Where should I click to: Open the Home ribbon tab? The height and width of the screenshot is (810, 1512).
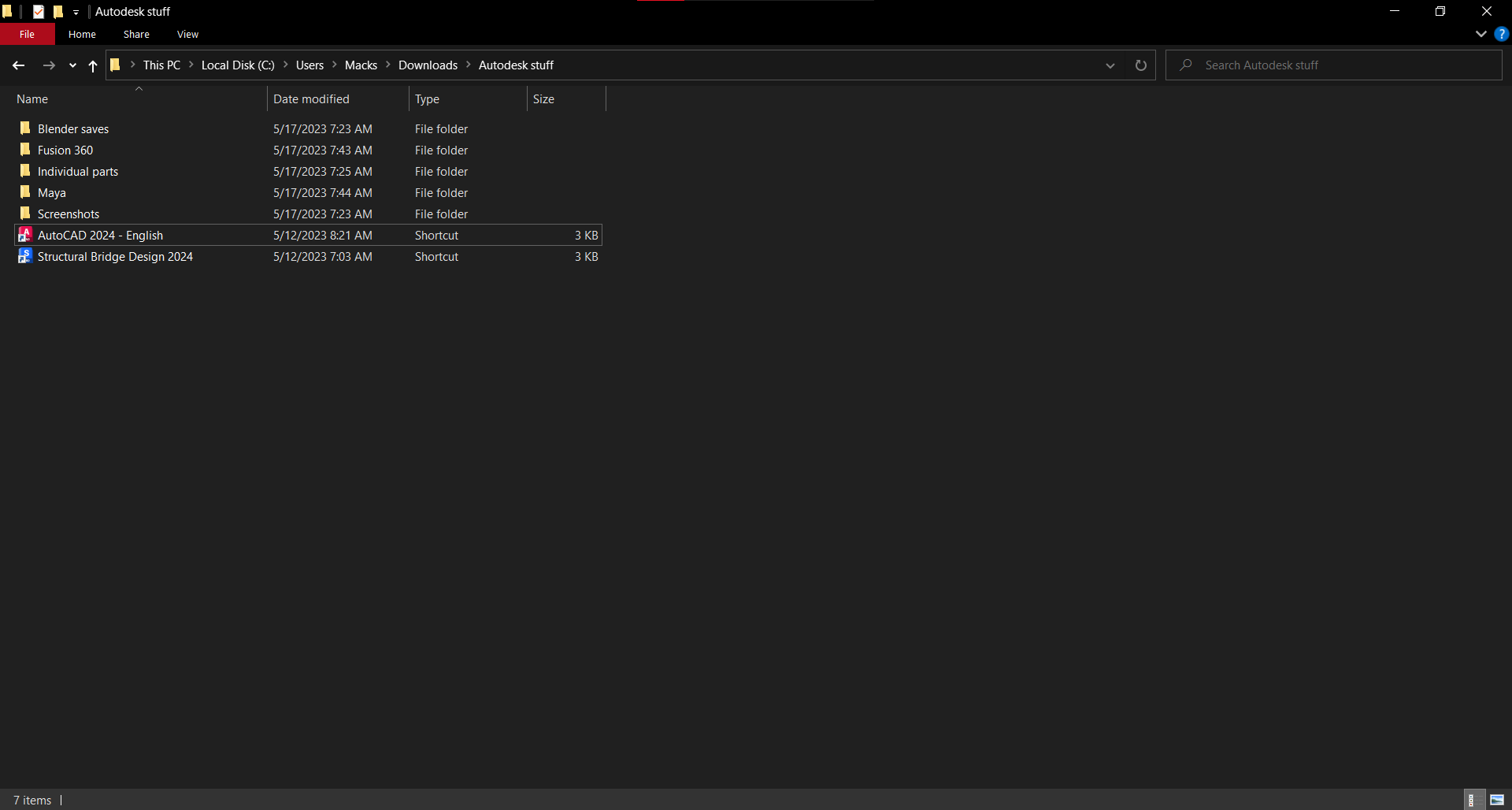pos(82,34)
